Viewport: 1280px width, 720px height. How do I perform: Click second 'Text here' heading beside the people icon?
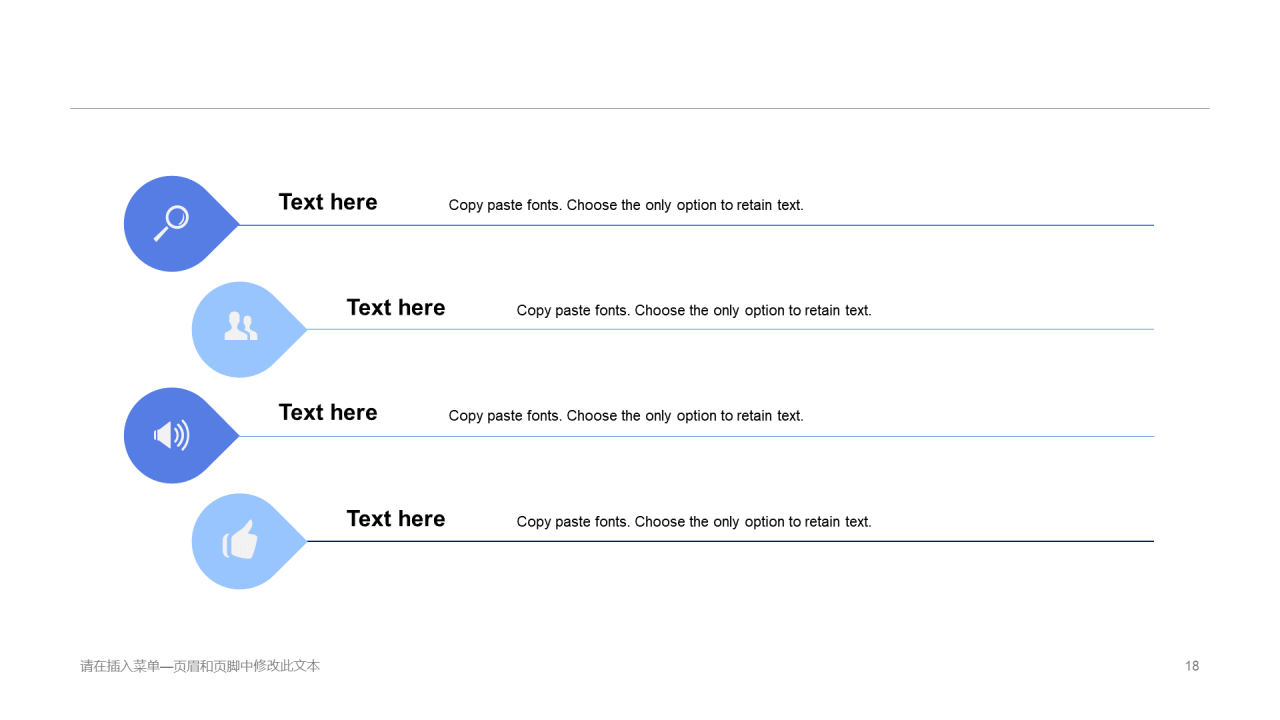point(396,308)
